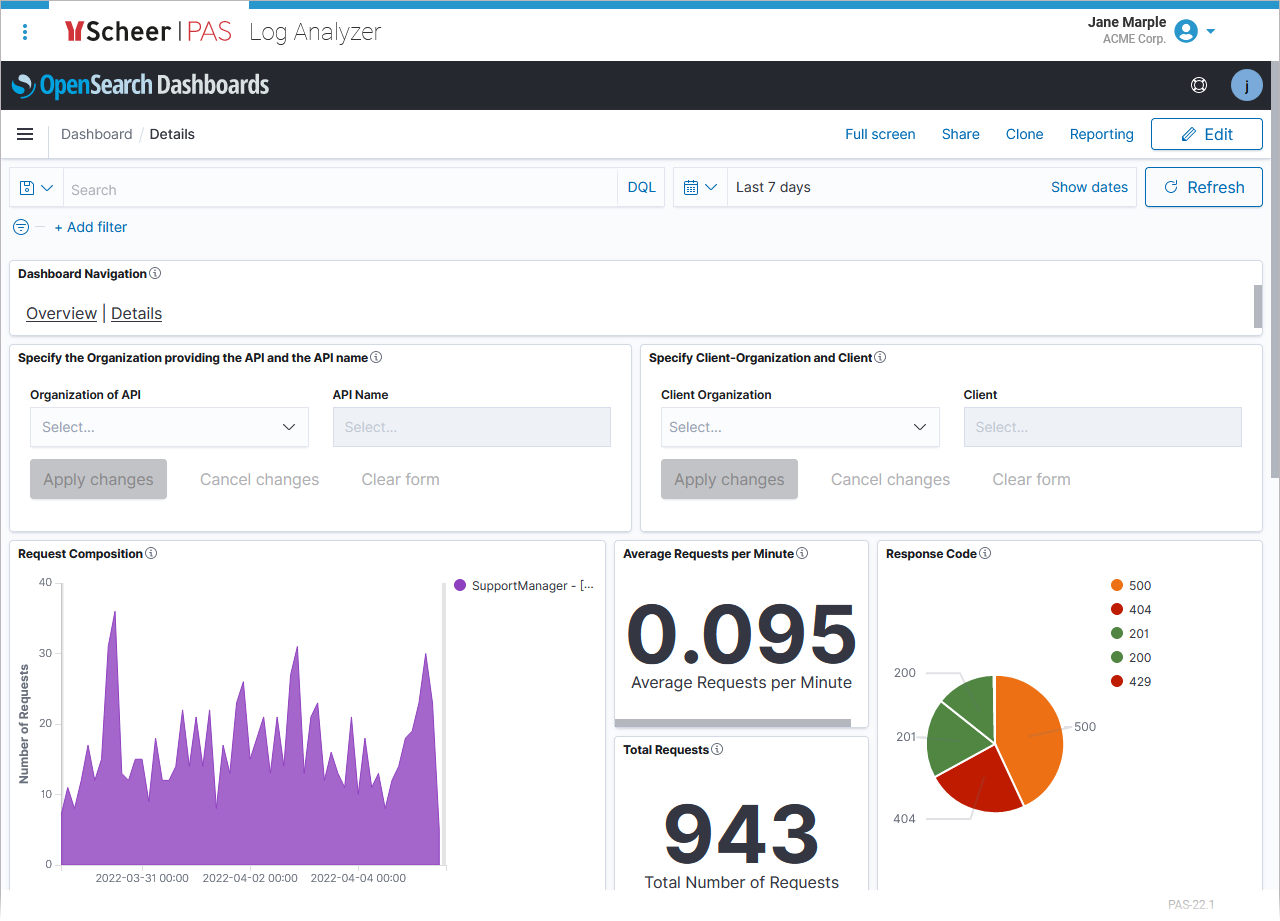
Task: Open the help lifebuoy icon
Action: [x=1199, y=85]
